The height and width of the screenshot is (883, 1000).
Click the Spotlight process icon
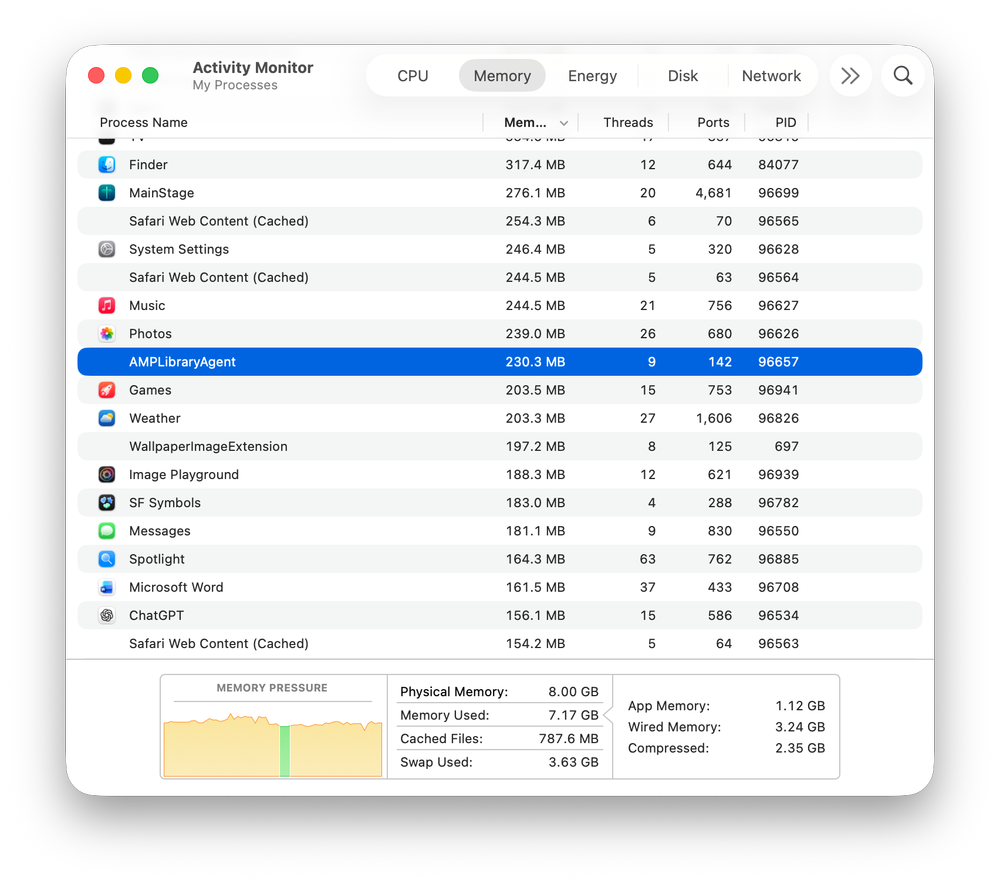click(x=107, y=559)
